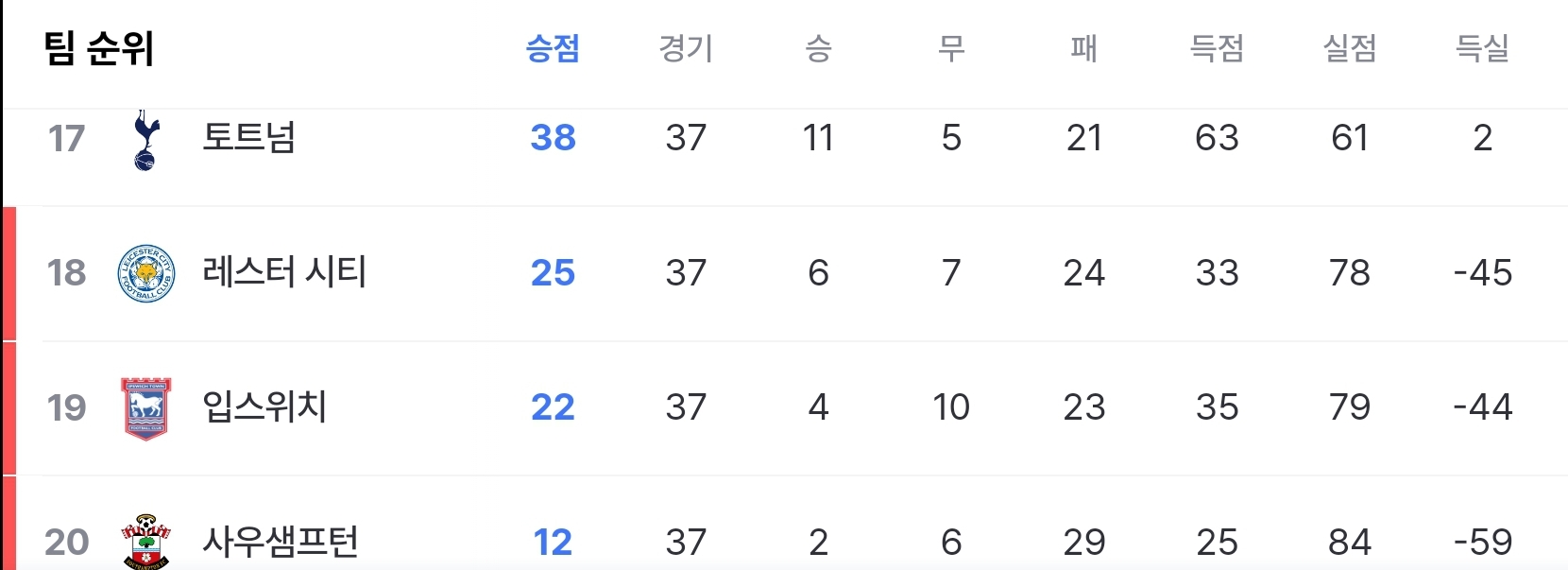Click the rank 19 number
This screenshot has width=1568, height=570.
(66, 408)
